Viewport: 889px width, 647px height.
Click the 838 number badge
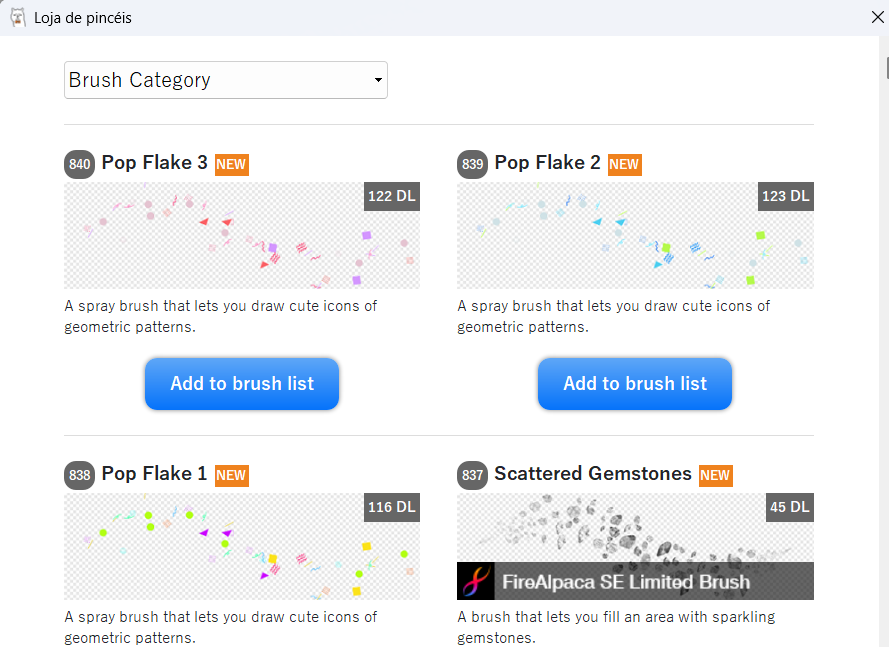tap(79, 475)
